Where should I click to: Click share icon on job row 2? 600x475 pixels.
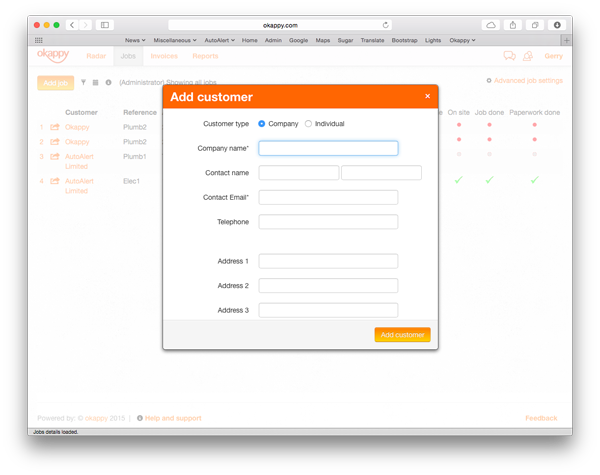[55, 142]
